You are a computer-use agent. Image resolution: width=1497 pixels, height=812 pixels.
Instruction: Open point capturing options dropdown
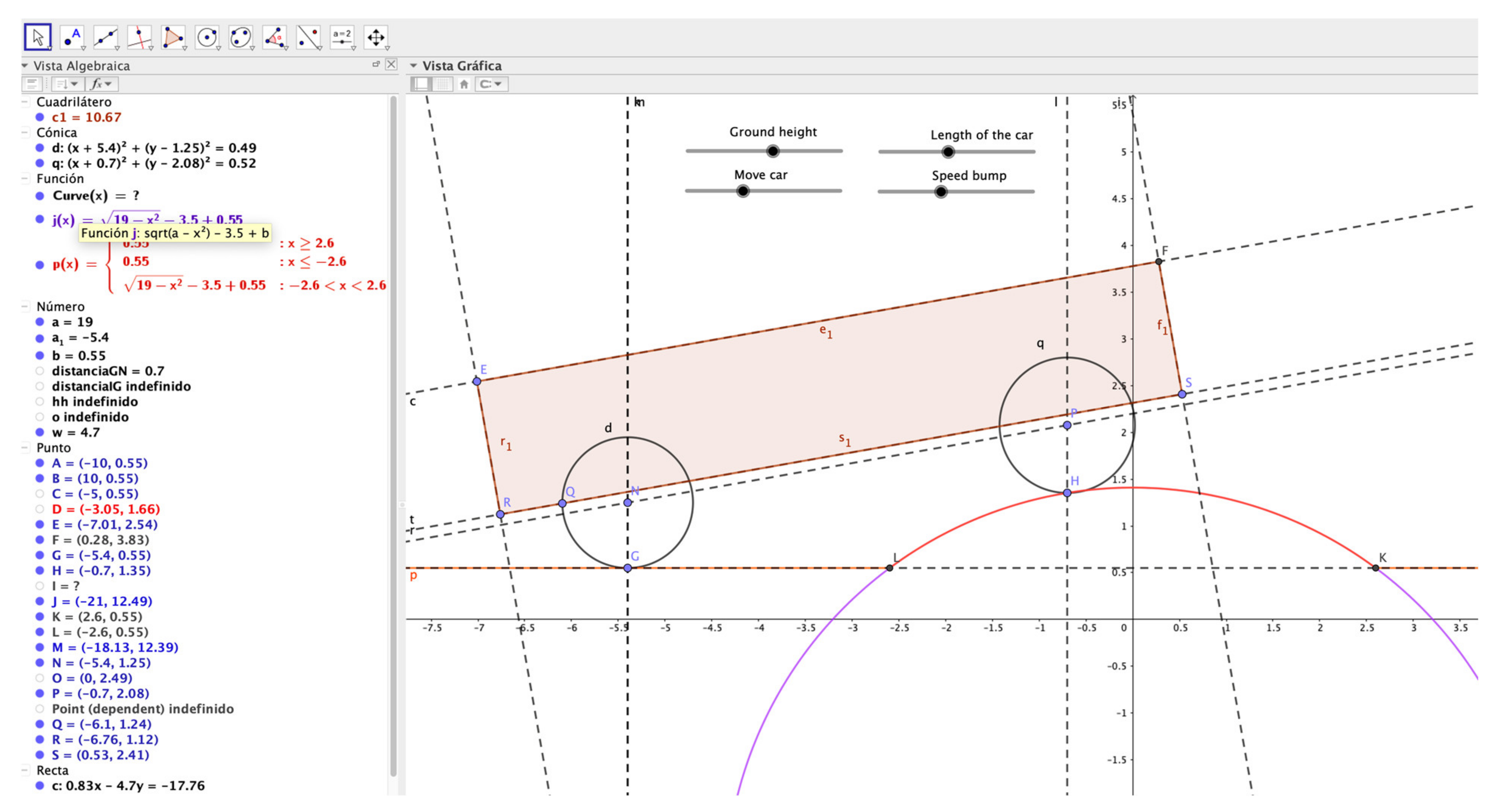point(492,84)
